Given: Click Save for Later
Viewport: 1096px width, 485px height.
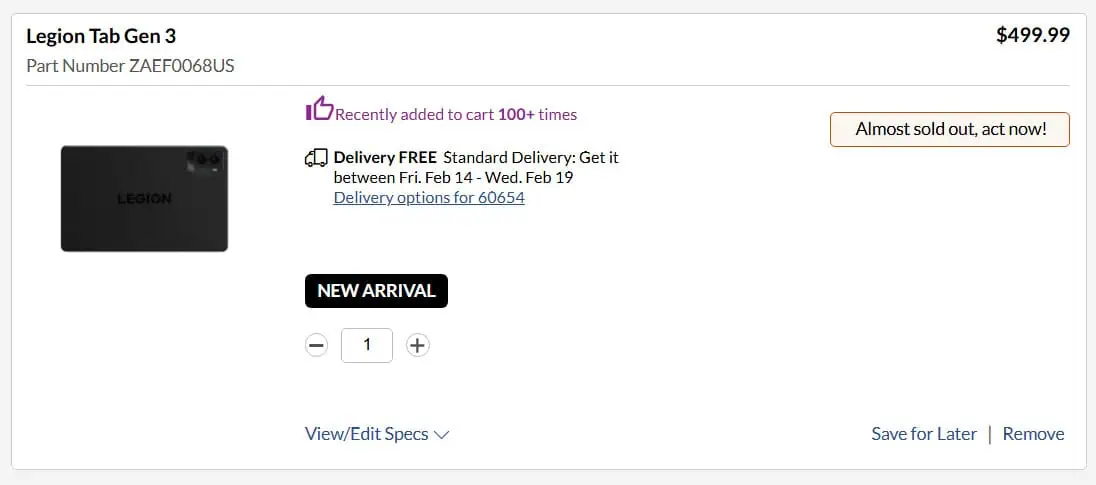Looking at the screenshot, I should click(x=924, y=434).
